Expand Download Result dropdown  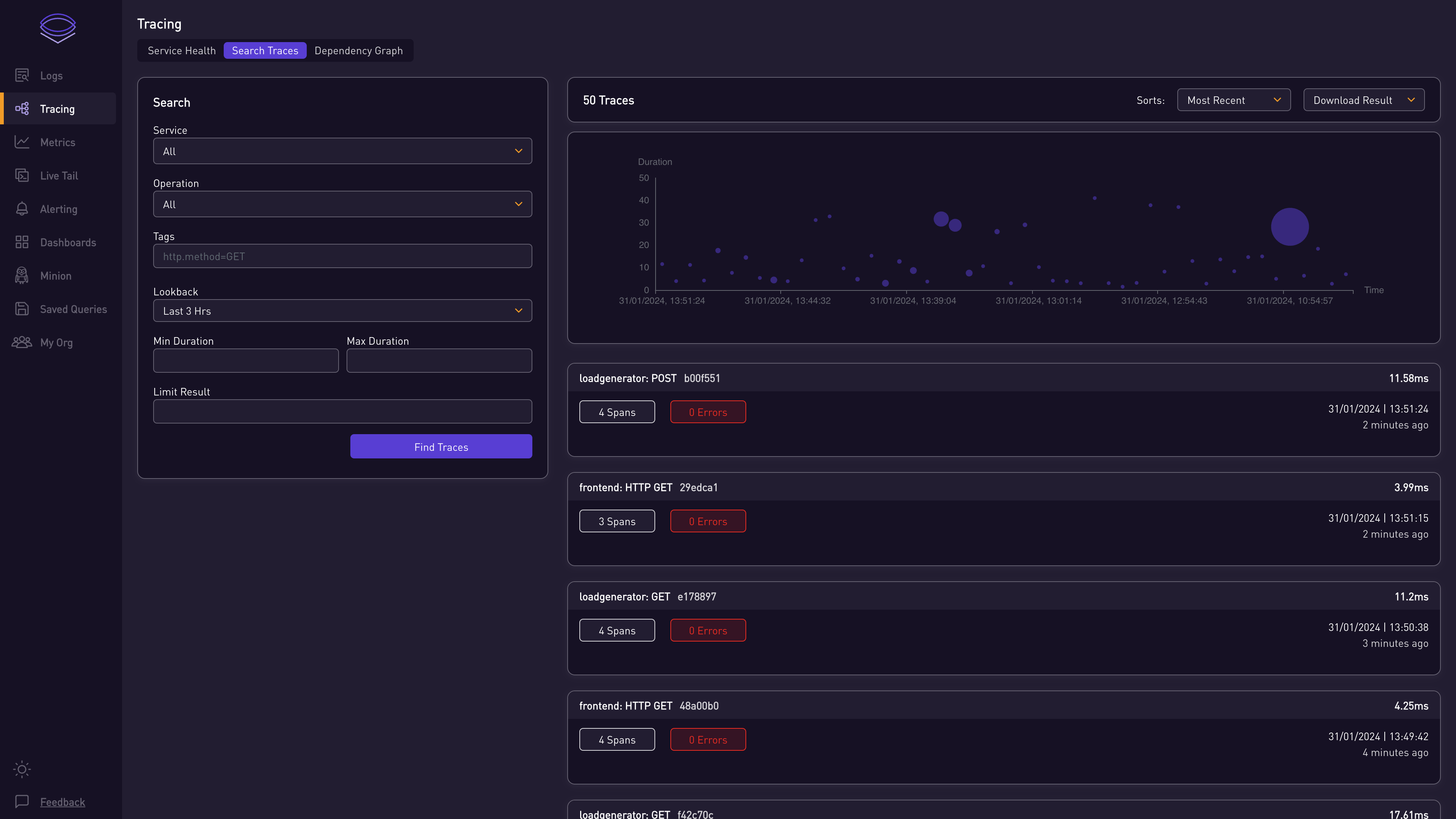pos(1363,100)
